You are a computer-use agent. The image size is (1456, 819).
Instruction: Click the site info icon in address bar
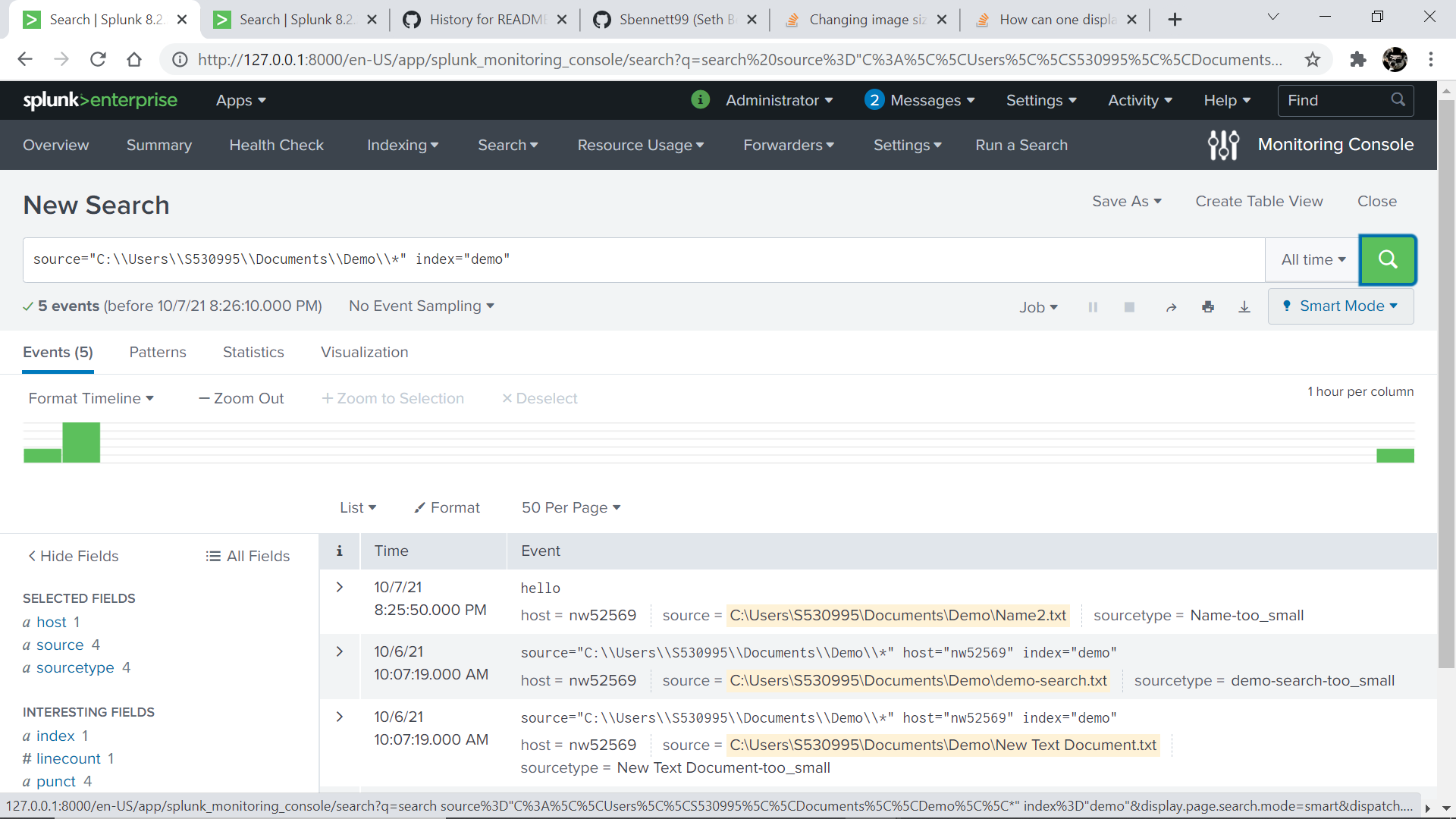(x=180, y=59)
